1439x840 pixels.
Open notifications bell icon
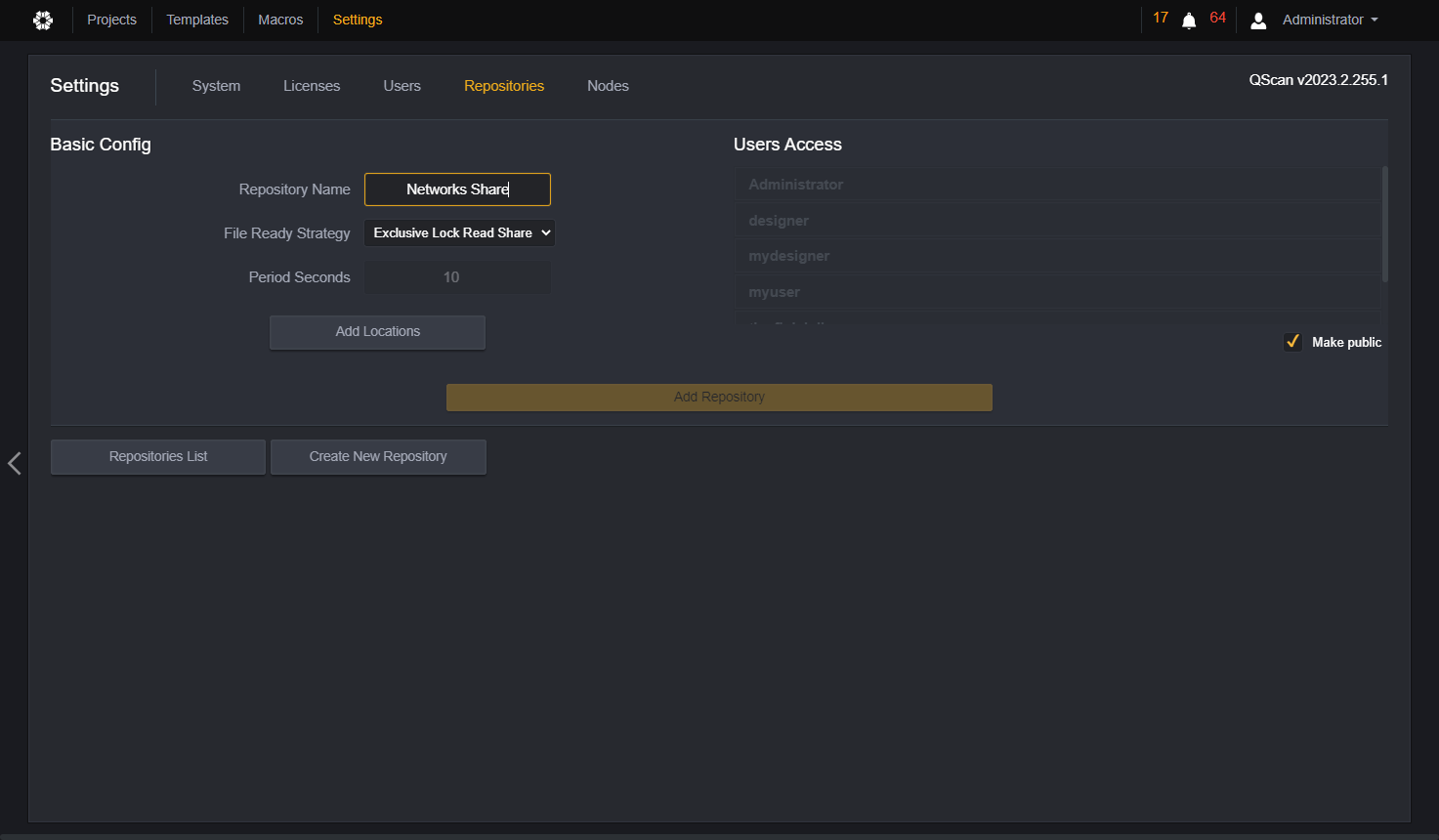[1189, 21]
